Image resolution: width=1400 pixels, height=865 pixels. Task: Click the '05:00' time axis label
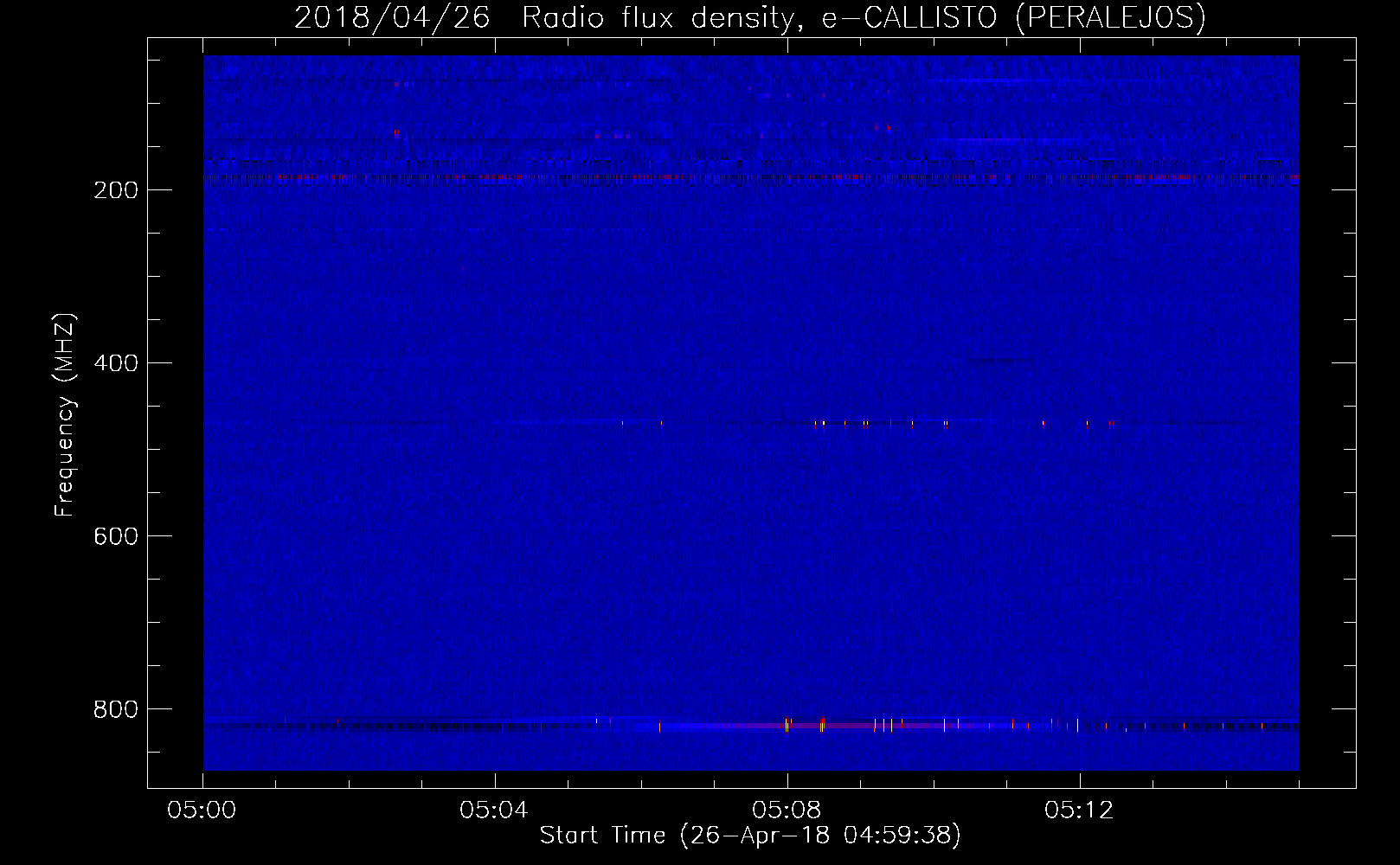(202, 811)
